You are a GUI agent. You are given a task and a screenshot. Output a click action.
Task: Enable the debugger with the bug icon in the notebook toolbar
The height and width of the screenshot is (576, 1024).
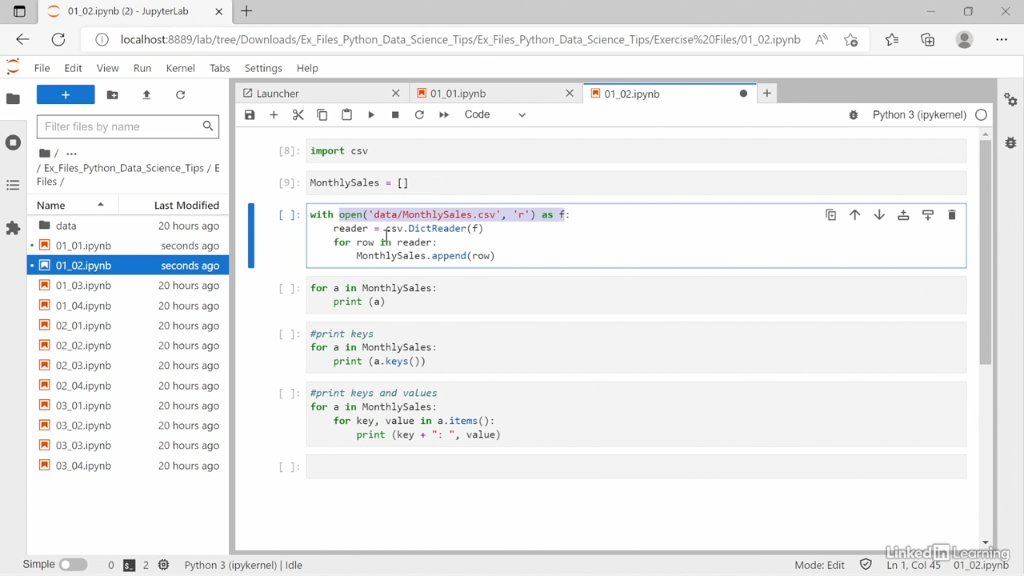pyautogui.click(x=853, y=115)
